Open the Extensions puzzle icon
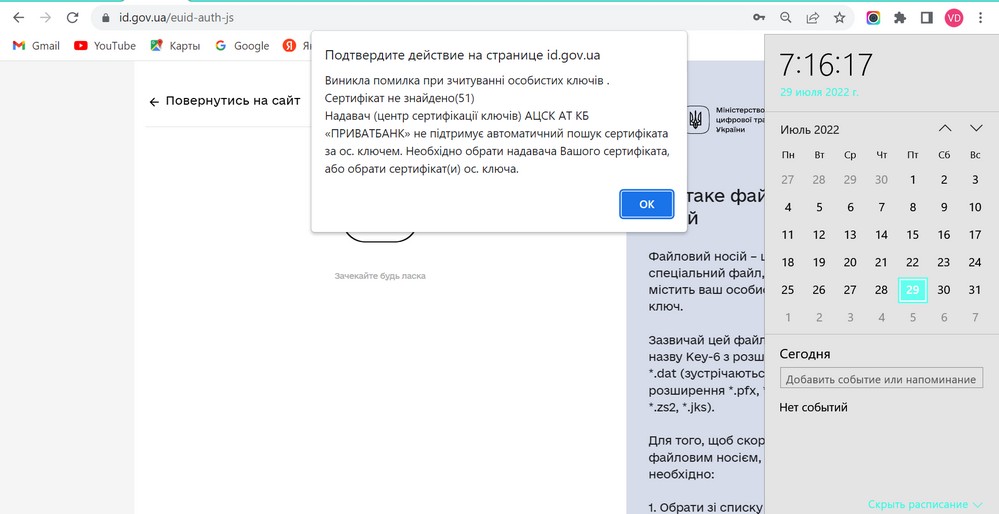The image size is (999, 514). [x=900, y=18]
